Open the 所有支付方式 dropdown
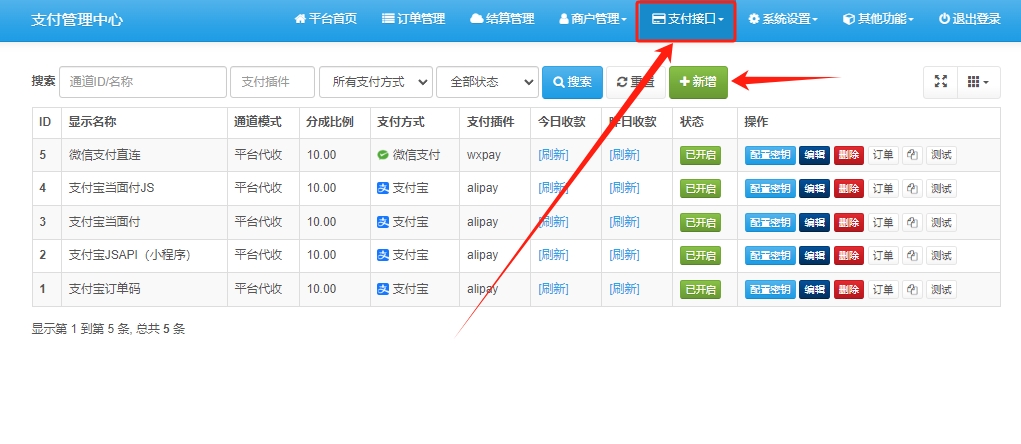This screenshot has height=444, width=1021. 376,82
